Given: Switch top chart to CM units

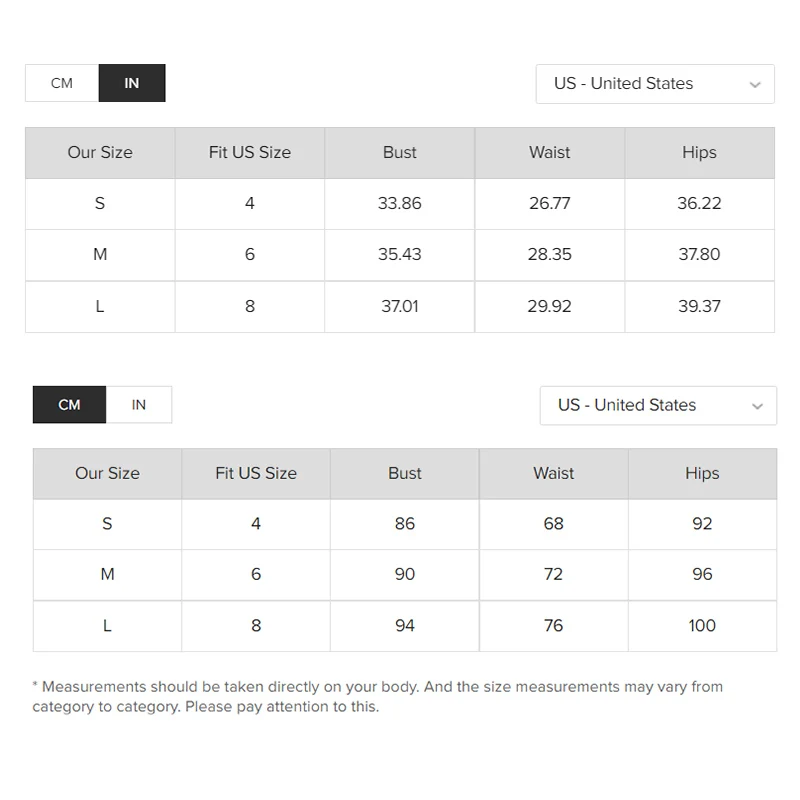Looking at the screenshot, I should [x=62, y=83].
